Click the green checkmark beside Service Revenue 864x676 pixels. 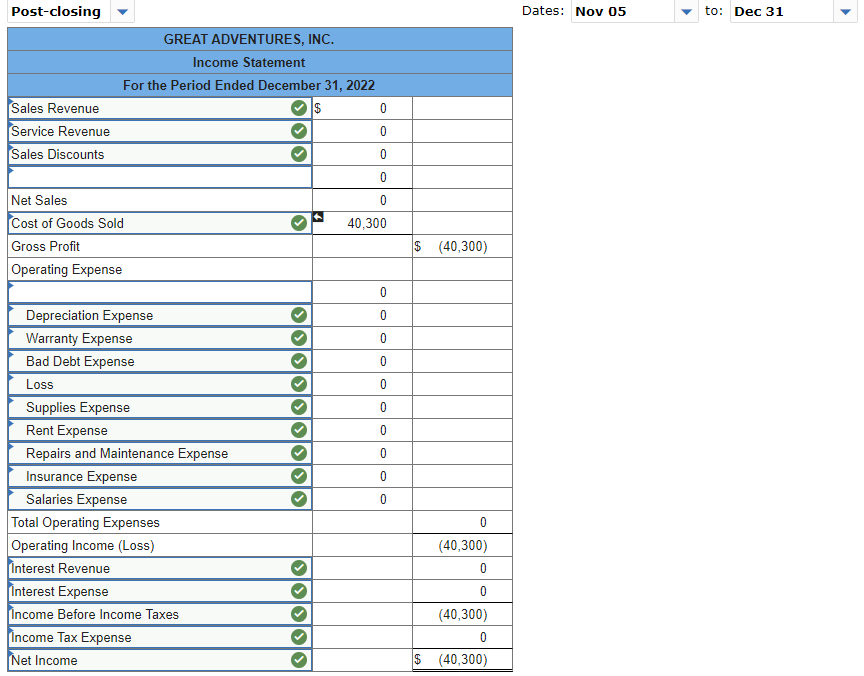pos(297,131)
